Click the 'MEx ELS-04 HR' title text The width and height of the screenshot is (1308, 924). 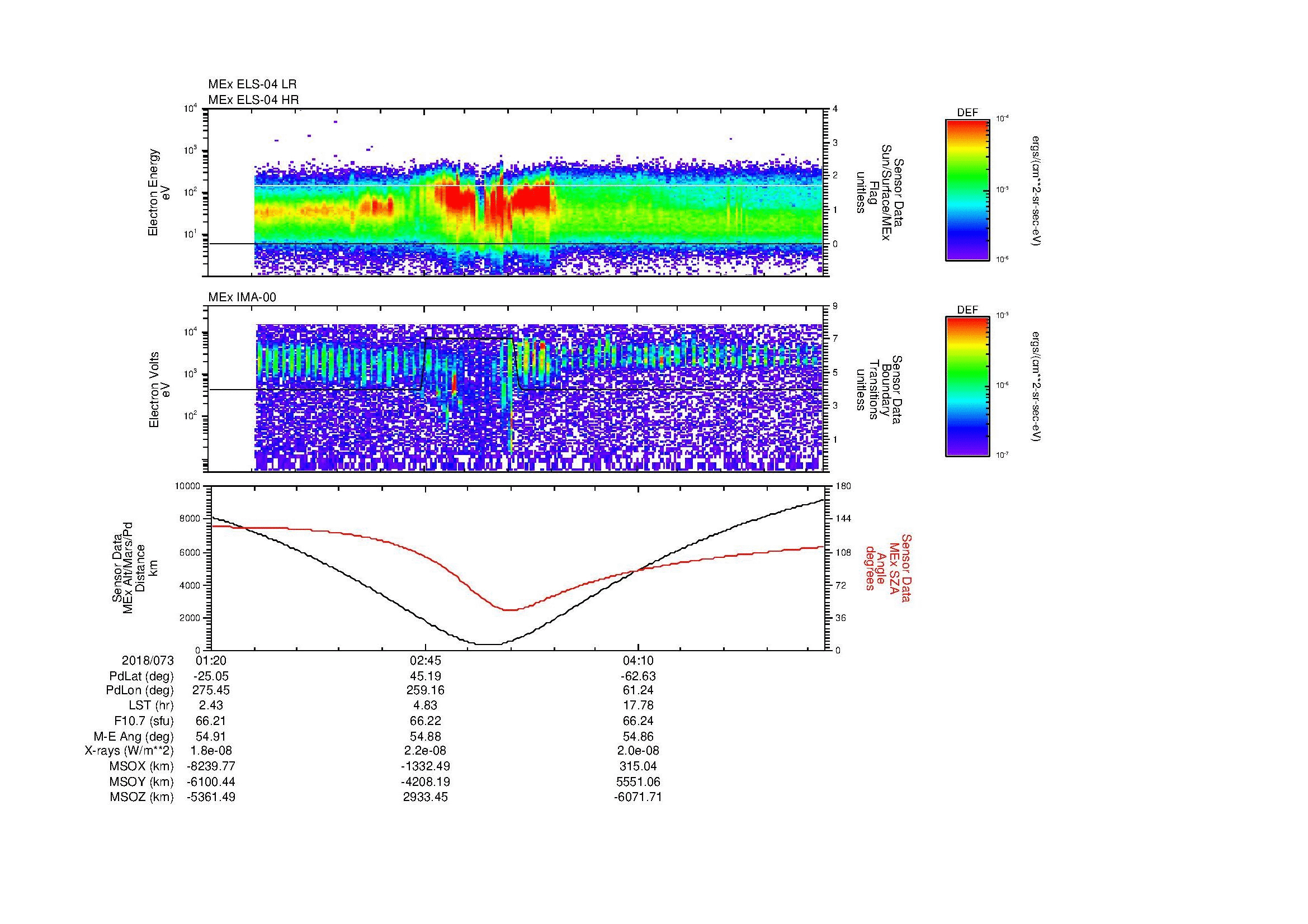(x=253, y=100)
